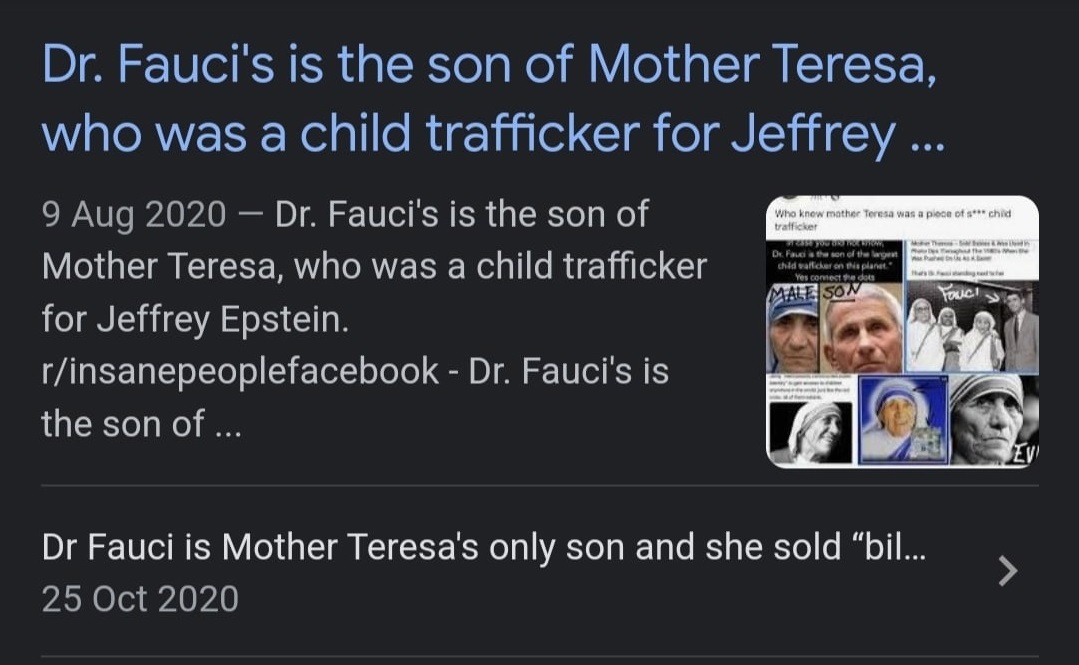Click the "25 Oct 2020" date label
Image resolution: width=1079 pixels, height=665 pixels.
[x=140, y=599]
